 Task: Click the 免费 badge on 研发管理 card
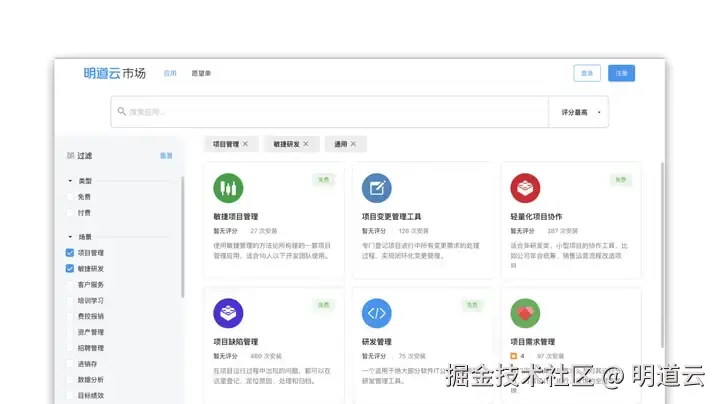pyautogui.click(x=472, y=304)
